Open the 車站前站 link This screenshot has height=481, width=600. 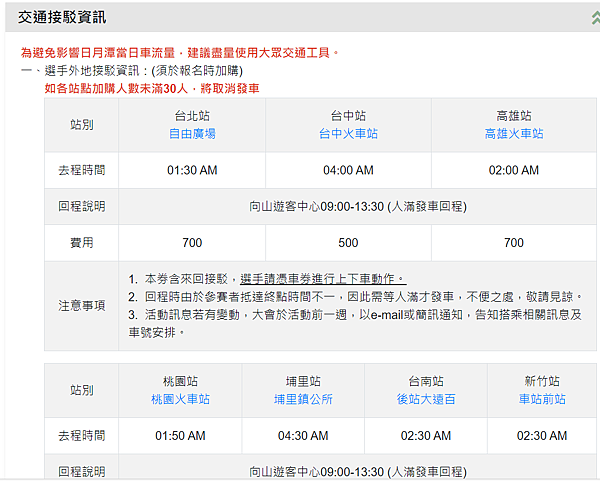coord(542,399)
